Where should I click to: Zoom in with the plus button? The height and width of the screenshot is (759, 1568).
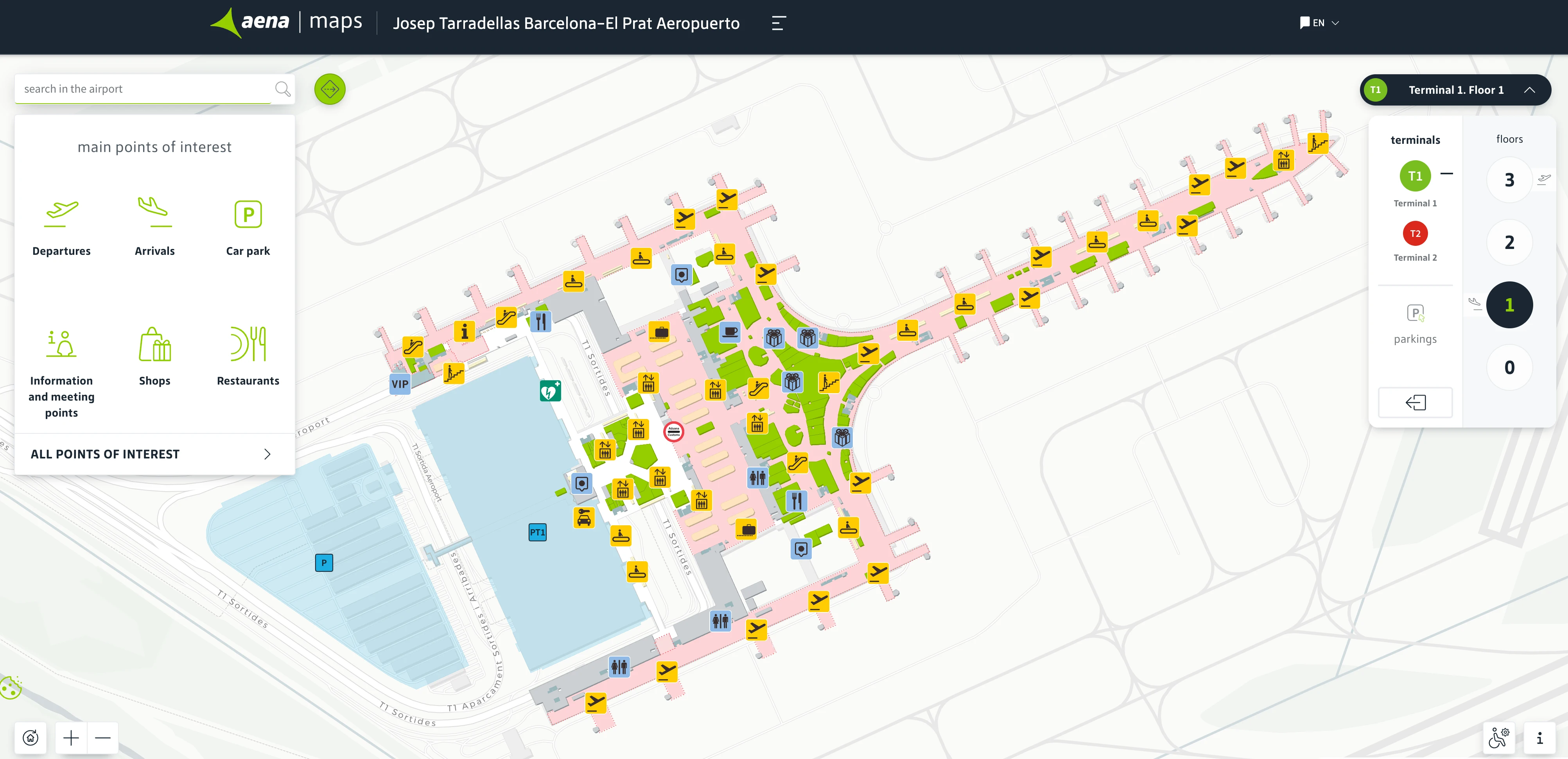(71, 738)
